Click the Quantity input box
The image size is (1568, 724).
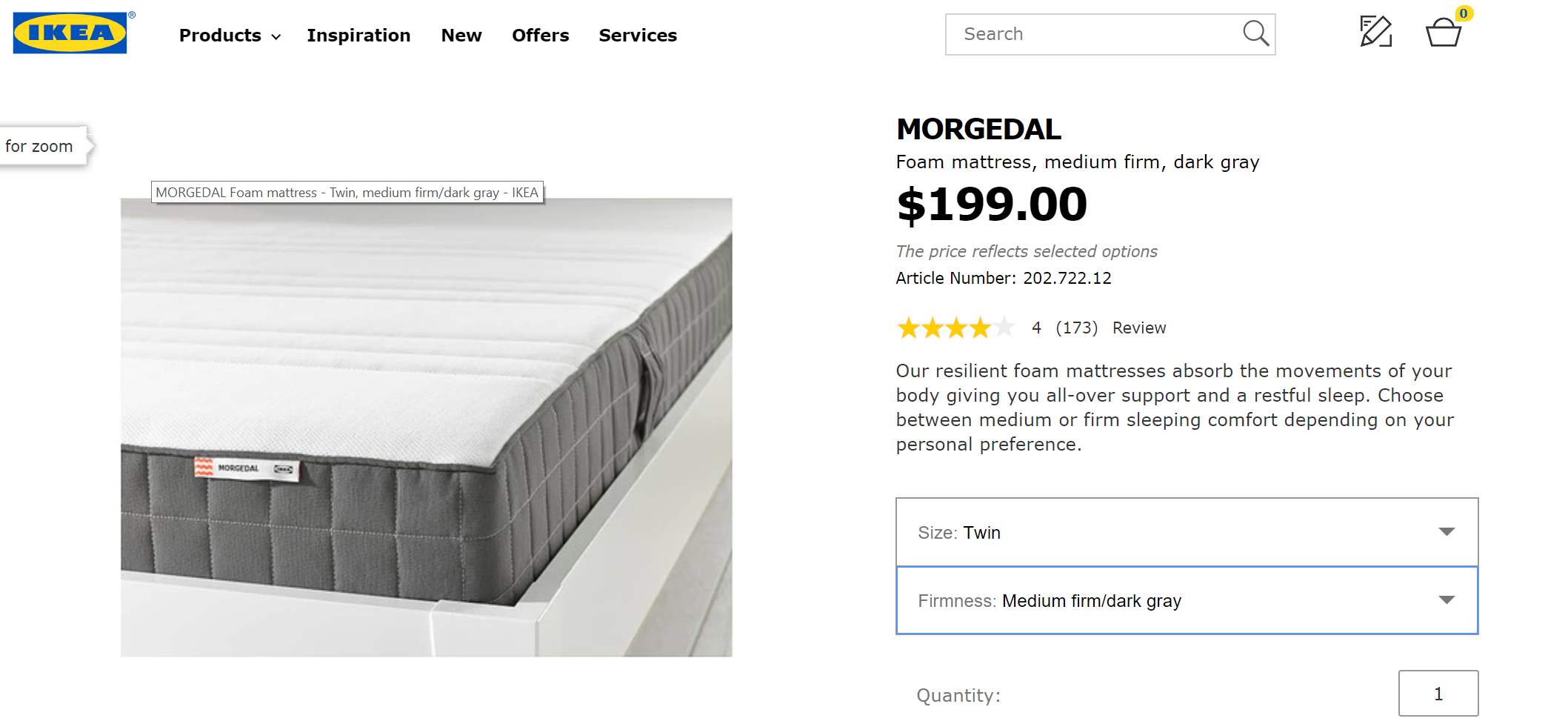(x=1438, y=694)
